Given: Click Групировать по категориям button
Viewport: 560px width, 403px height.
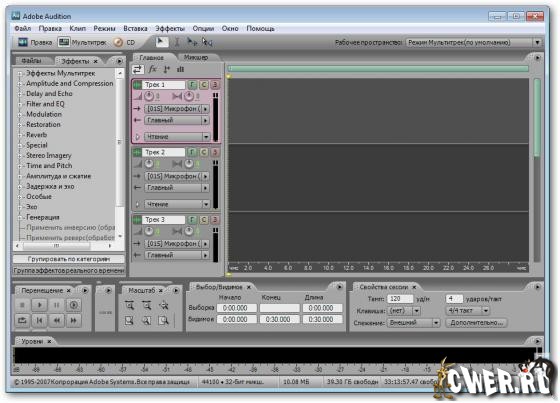Looking at the screenshot, I should coord(69,259).
